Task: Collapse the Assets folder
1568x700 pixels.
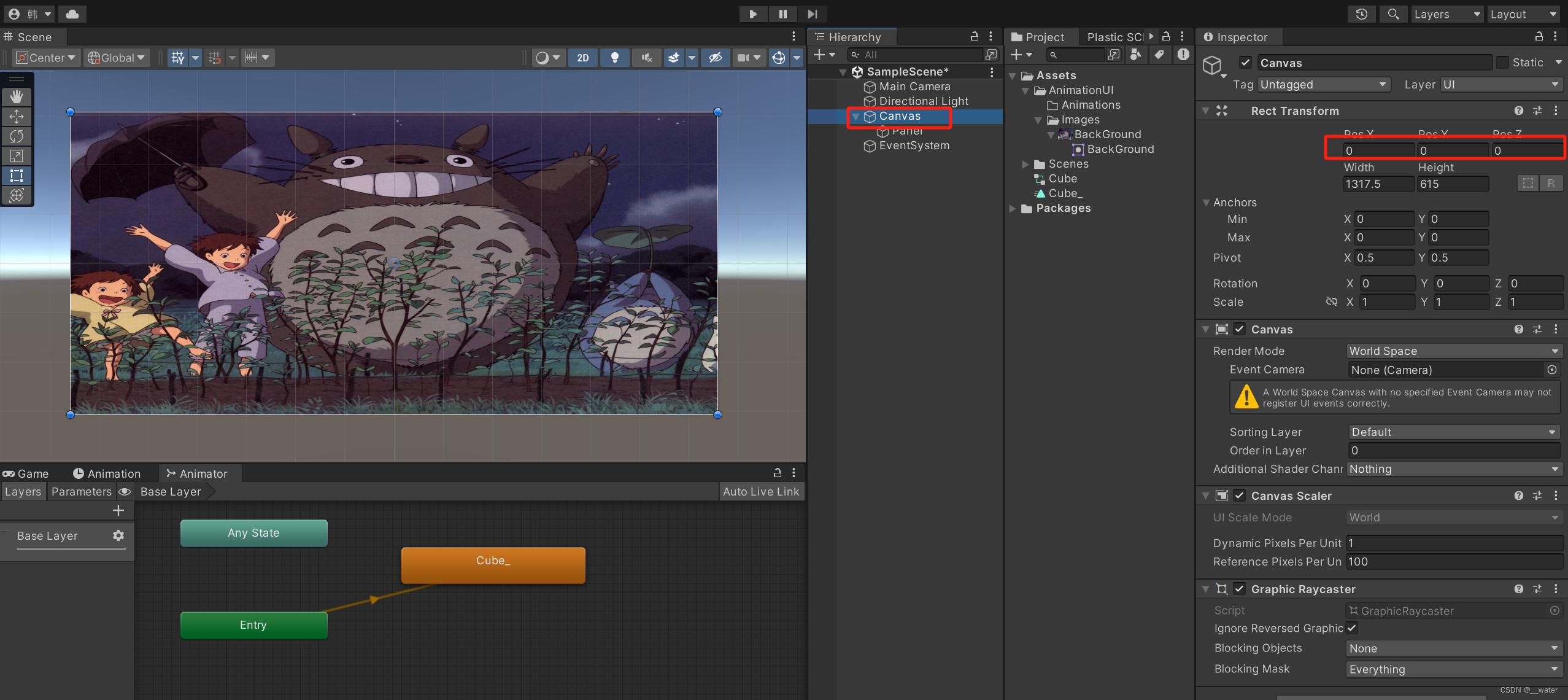Action: 1013,76
